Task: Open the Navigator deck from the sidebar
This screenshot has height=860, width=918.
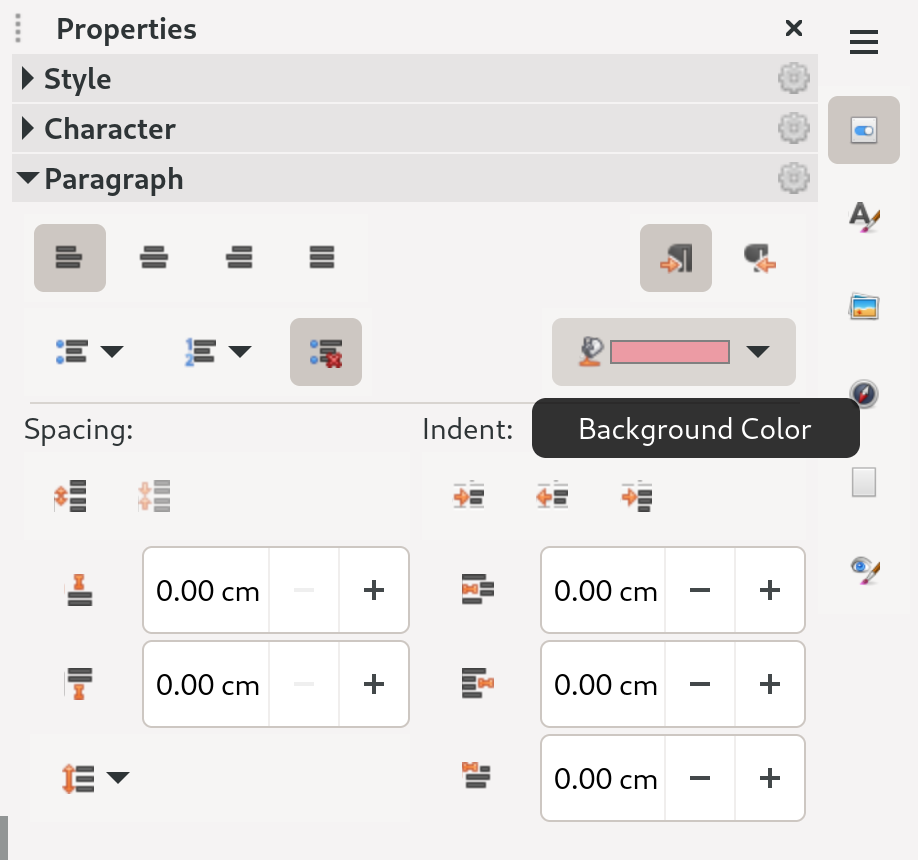Action: tap(863, 394)
